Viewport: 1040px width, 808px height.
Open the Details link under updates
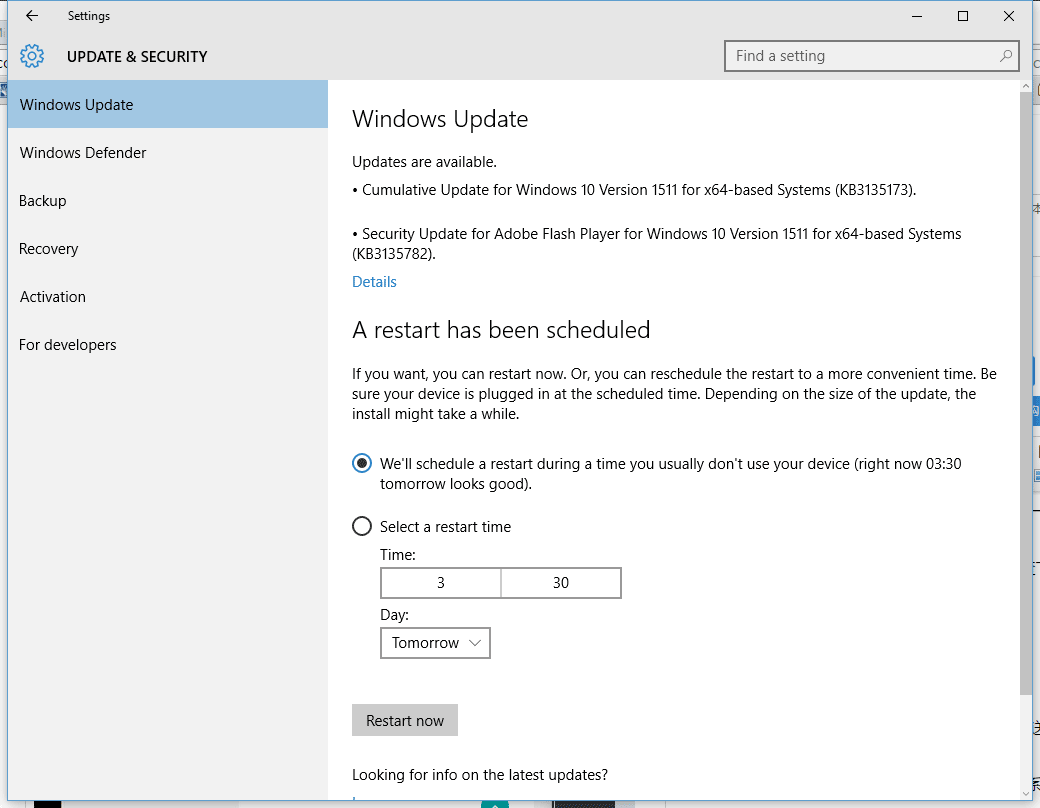(374, 282)
